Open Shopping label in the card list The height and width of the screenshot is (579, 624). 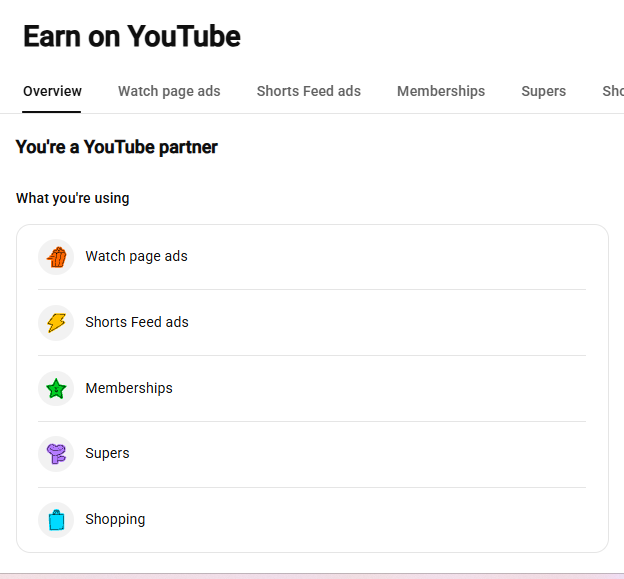[x=115, y=519]
